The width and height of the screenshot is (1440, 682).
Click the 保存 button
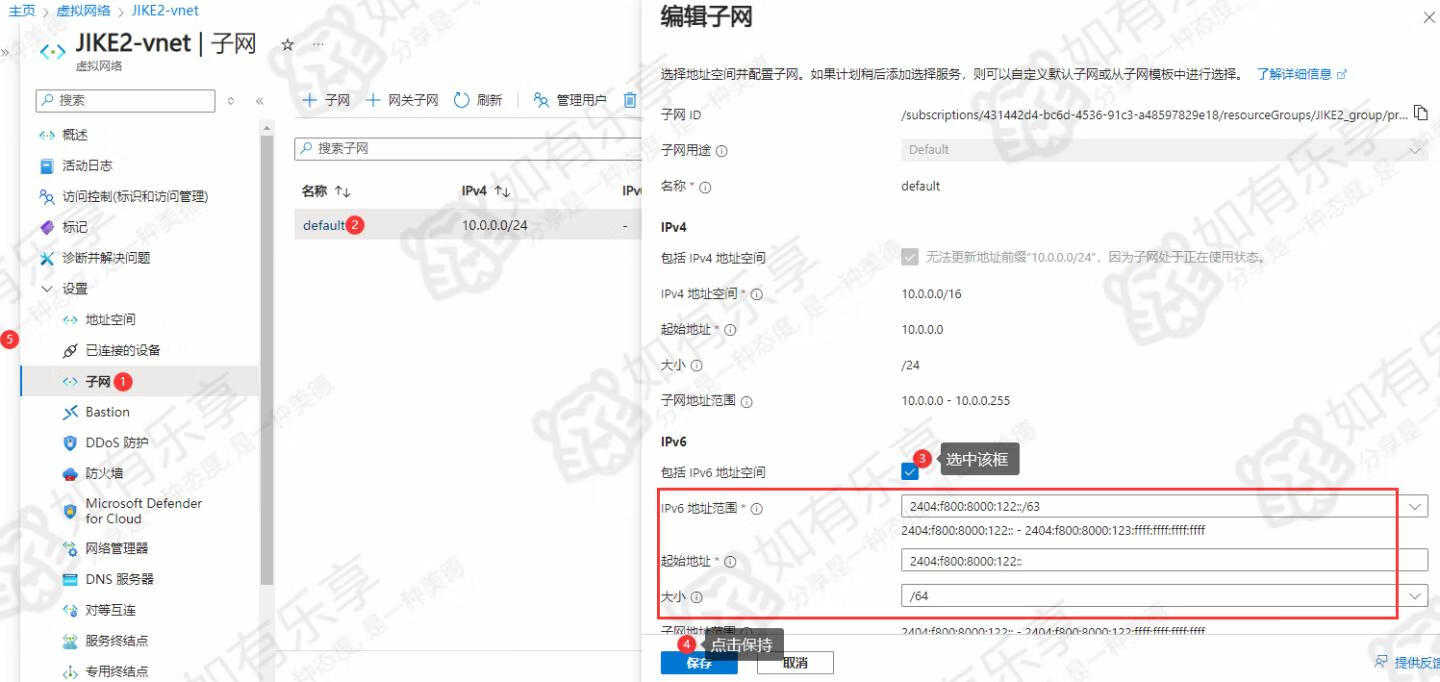pyautogui.click(x=699, y=663)
